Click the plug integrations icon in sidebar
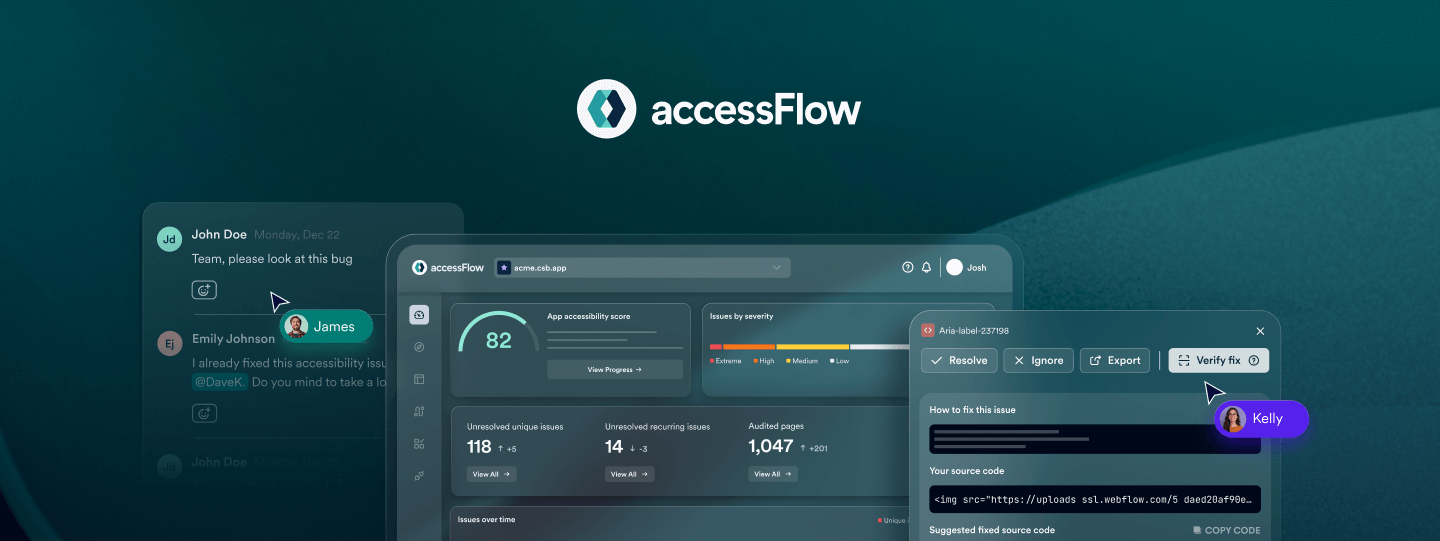 pyautogui.click(x=419, y=475)
